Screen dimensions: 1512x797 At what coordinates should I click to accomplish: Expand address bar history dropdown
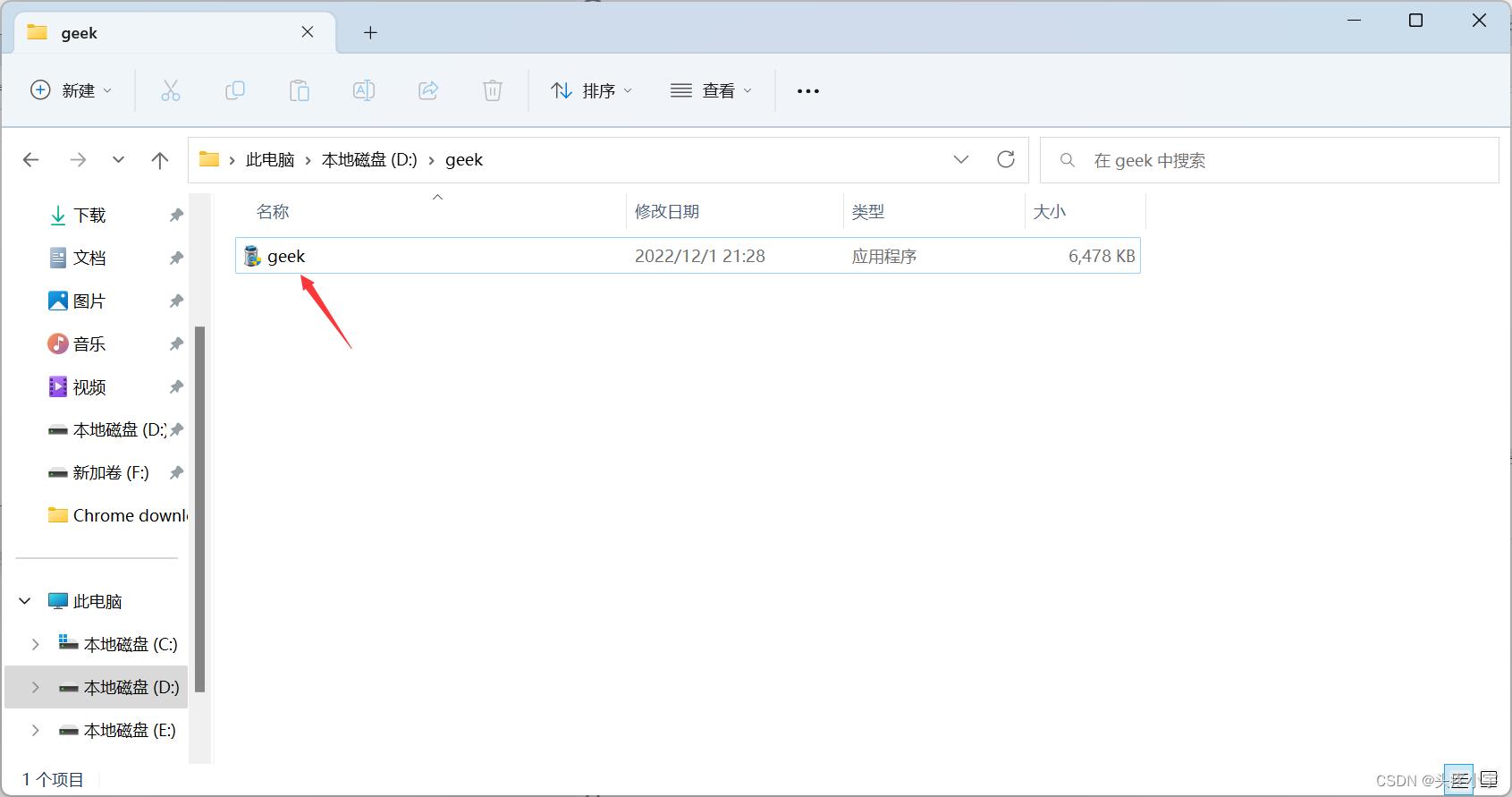(x=961, y=159)
